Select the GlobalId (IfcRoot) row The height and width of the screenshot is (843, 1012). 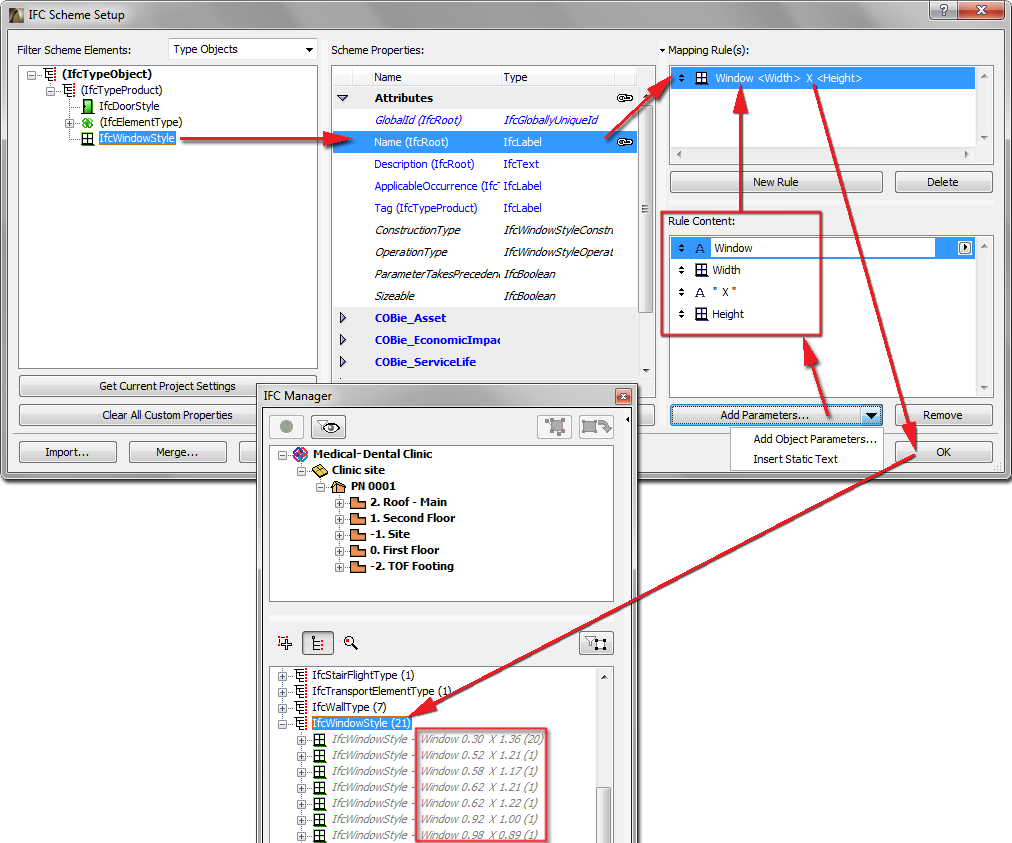(484, 120)
